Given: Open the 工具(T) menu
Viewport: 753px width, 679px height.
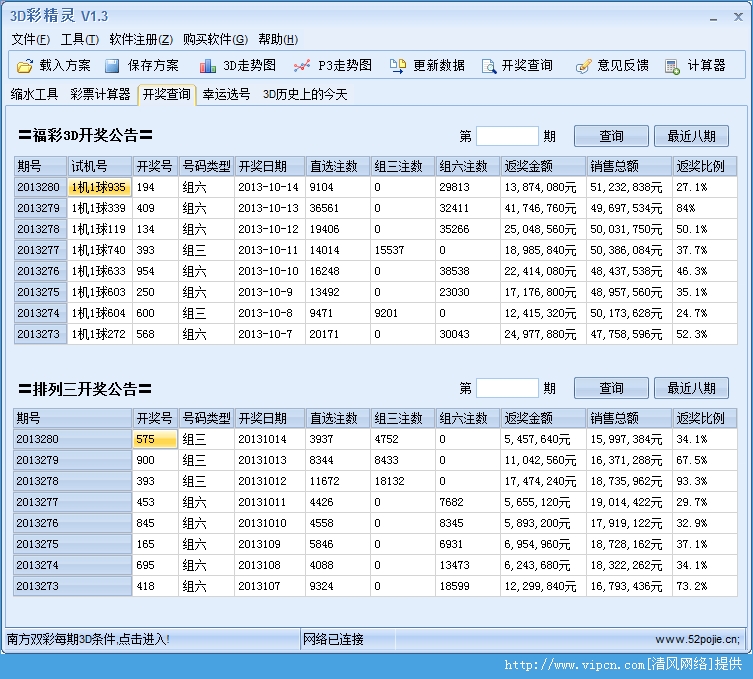Looking at the screenshot, I should pos(80,39).
